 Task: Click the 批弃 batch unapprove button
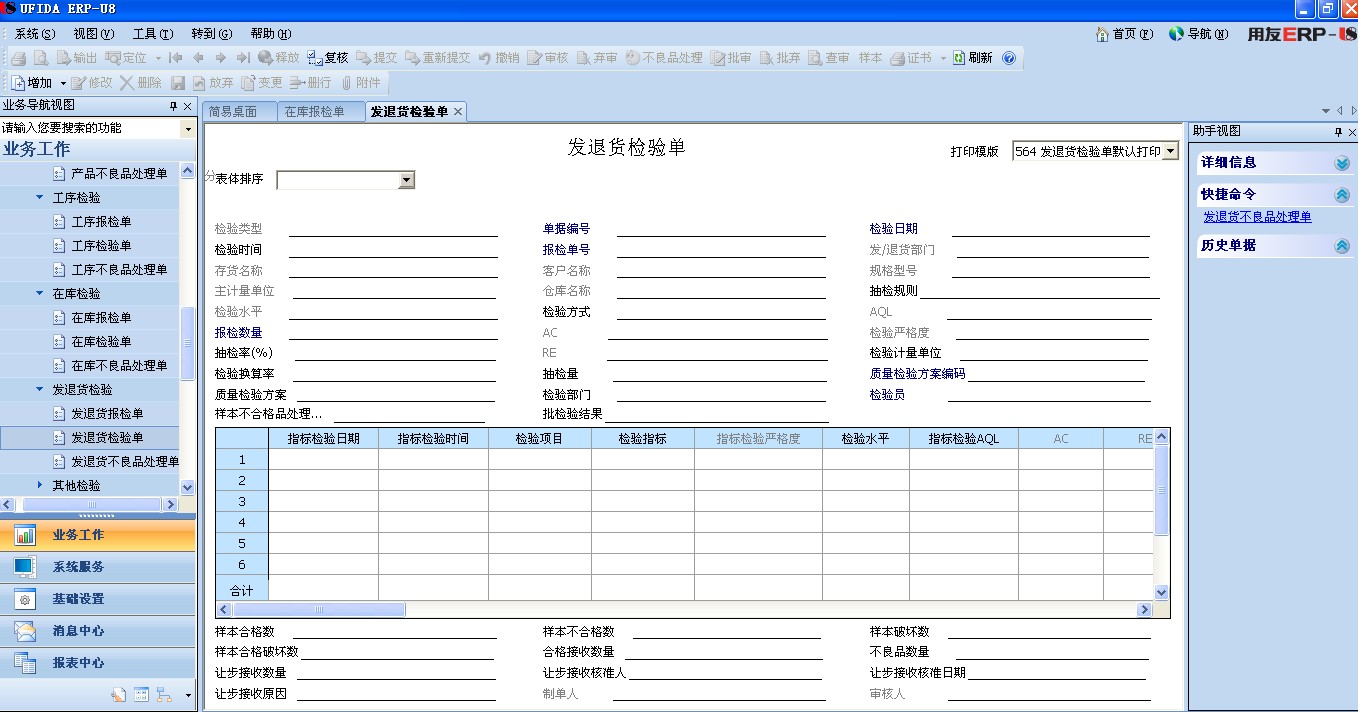pos(780,58)
